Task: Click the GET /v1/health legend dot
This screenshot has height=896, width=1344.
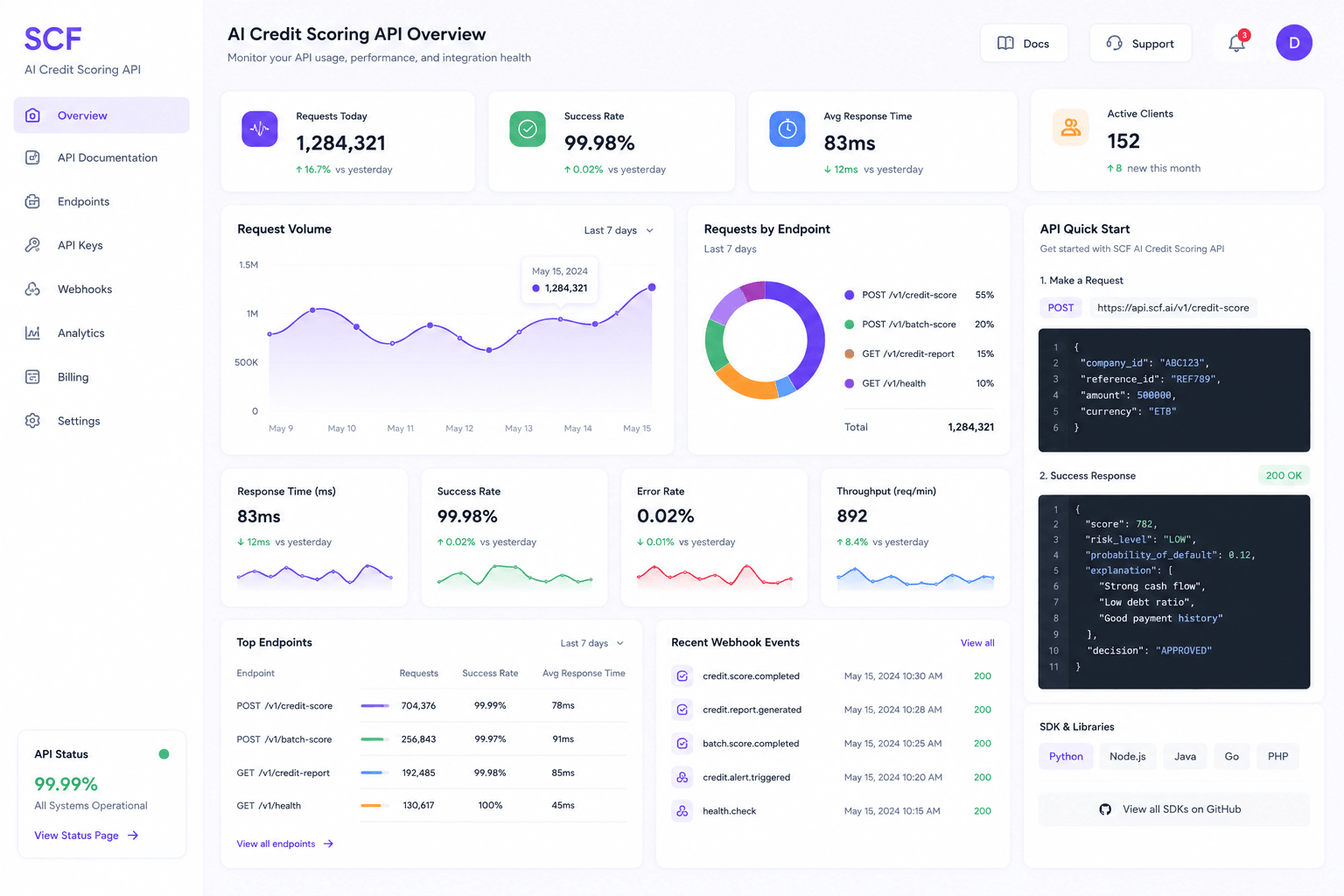Action: pos(849,383)
